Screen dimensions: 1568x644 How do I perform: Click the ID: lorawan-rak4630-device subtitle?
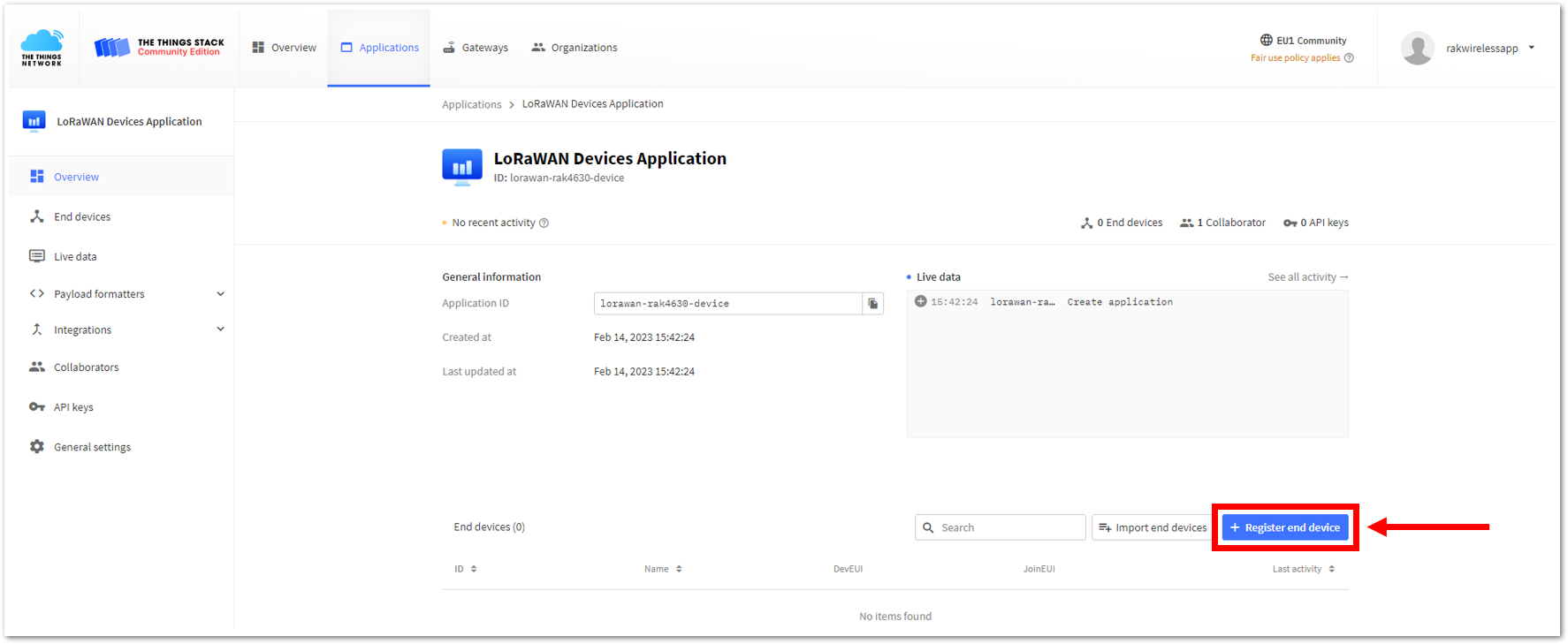(x=559, y=178)
